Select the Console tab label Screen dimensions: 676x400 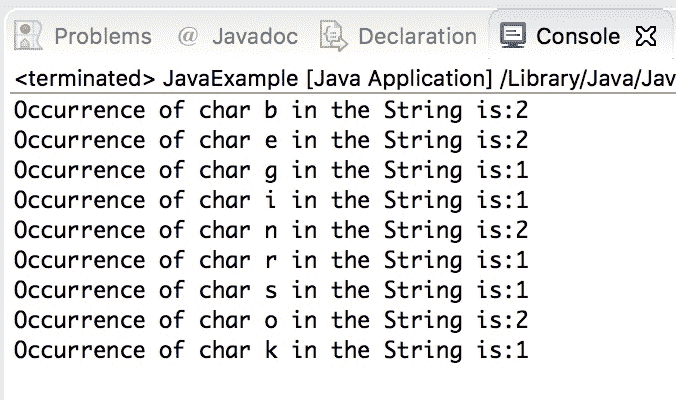coord(578,37)
